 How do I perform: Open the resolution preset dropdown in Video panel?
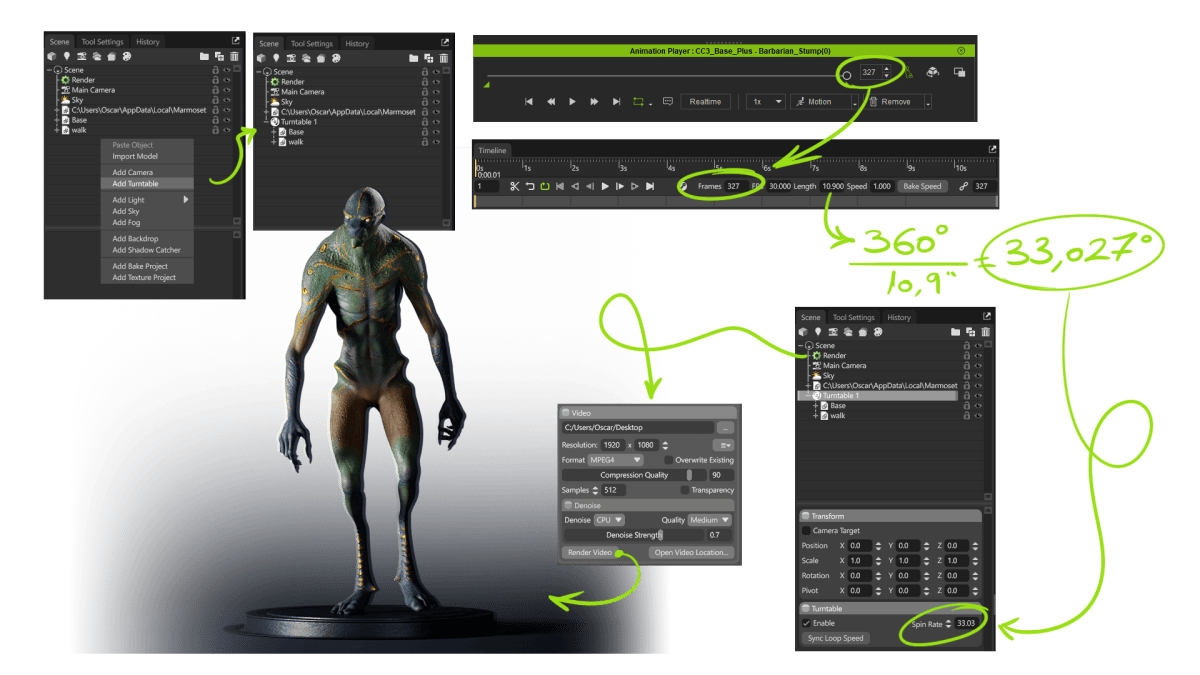click(725, 445)
